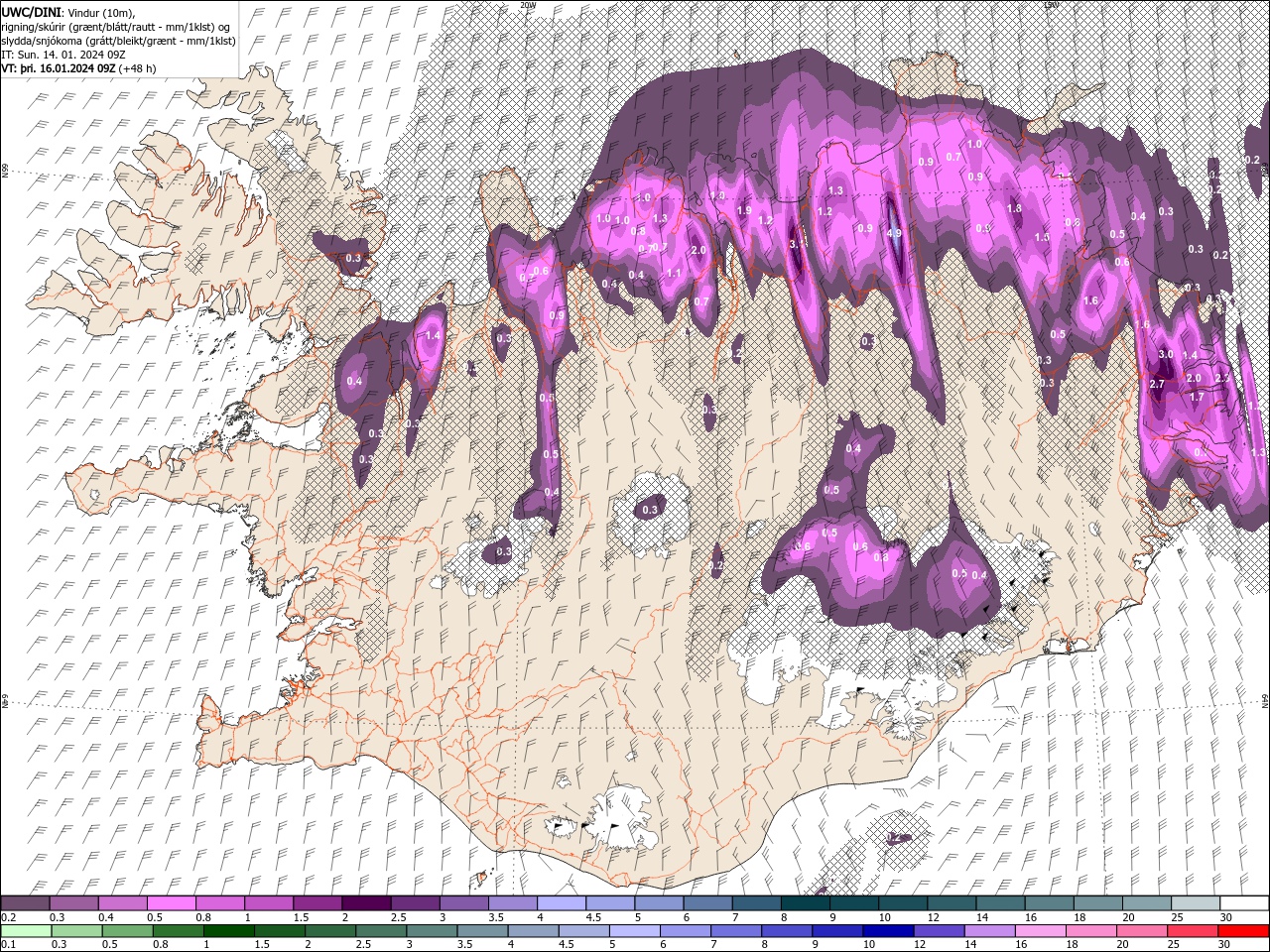Screen dimensions: 1270x952
Task: Click the pale gray 25 swatch in the upper legend
Action: [1195, 903]
